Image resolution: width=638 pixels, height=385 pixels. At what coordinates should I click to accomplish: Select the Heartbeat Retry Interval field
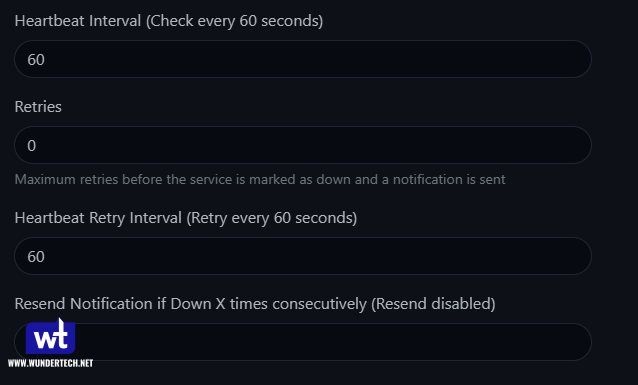click(303, 256)
